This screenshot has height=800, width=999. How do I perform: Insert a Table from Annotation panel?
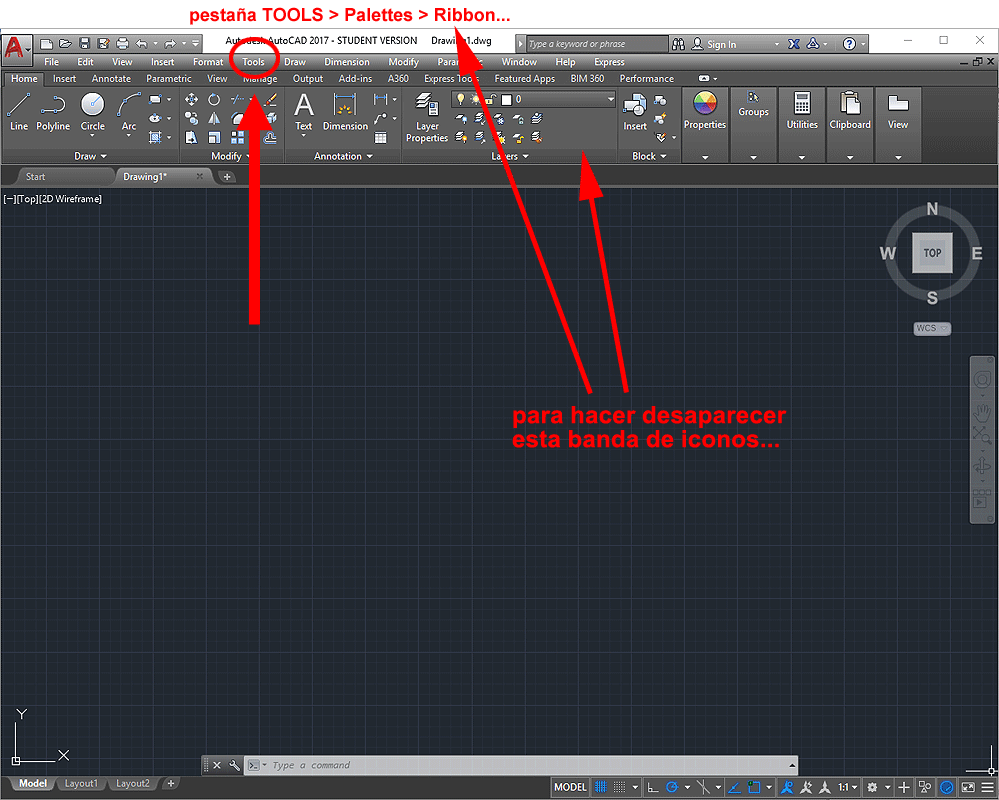pos(380,138)
